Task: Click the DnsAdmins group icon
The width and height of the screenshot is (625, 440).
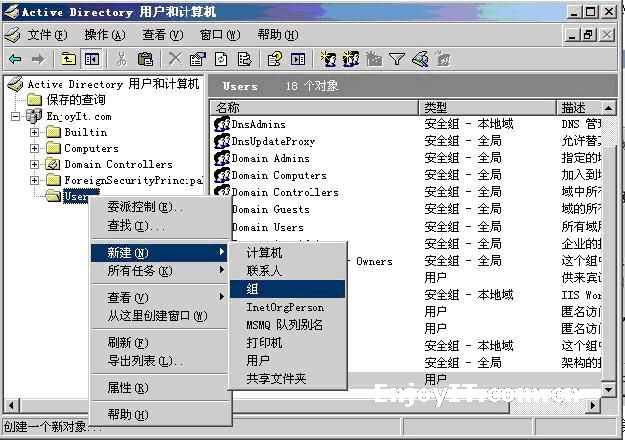Action: (x=222, y=124)
